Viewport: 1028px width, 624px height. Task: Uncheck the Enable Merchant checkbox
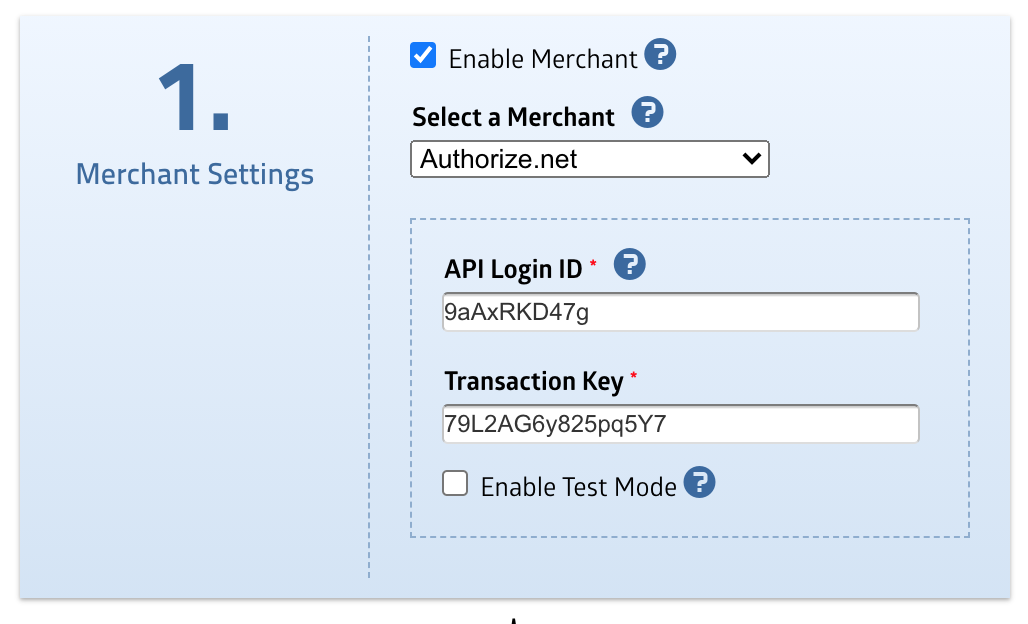[x=423, y=55]
